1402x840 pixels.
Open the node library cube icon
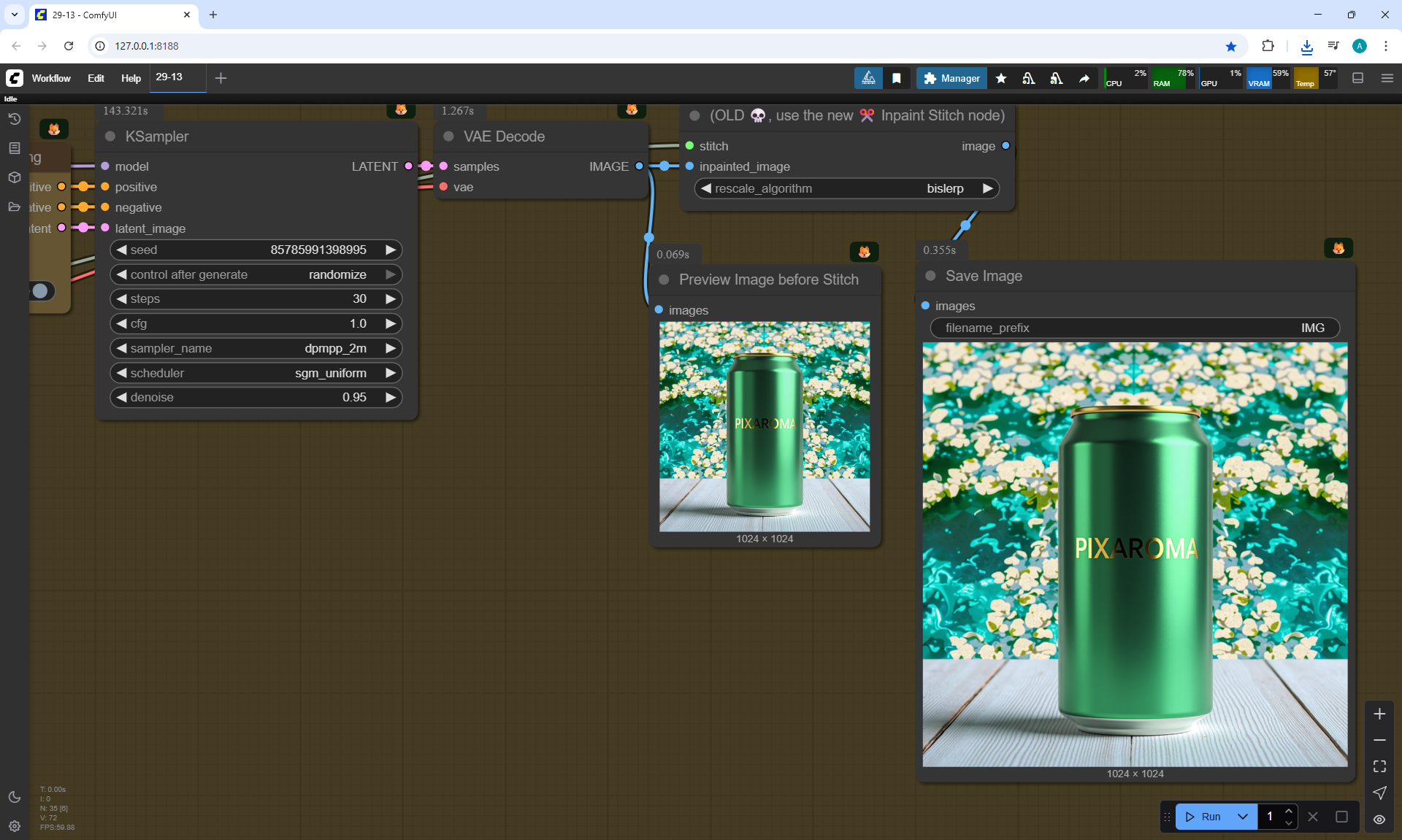tap(15, 177)
